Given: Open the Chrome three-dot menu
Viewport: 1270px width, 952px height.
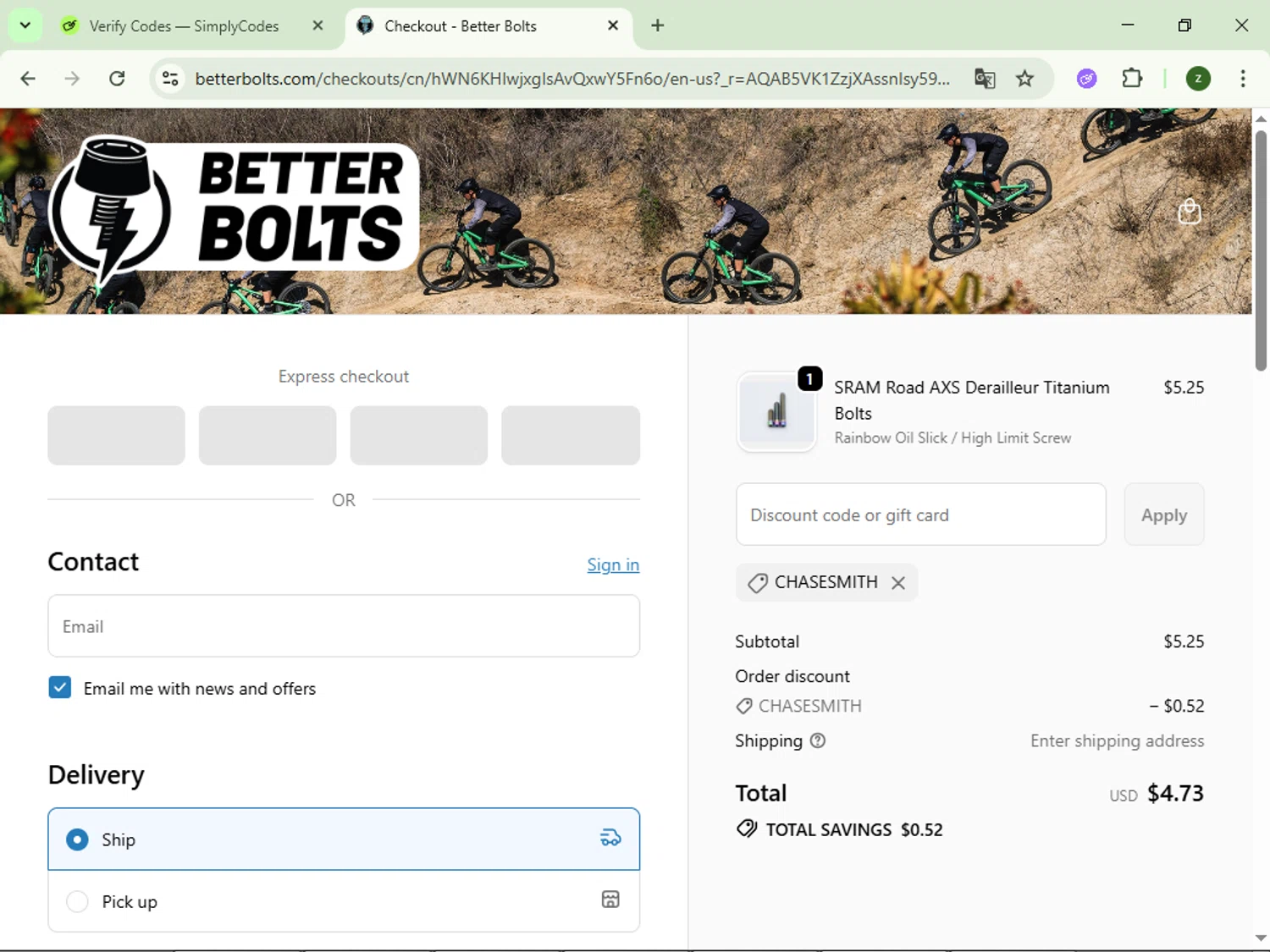Looking at the screenshot, I should (x=1243, y=79).
